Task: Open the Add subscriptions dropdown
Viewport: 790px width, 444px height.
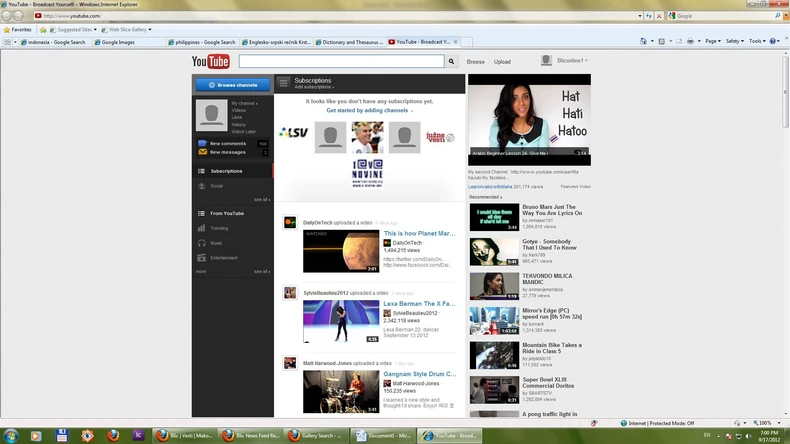Action: 314,88
